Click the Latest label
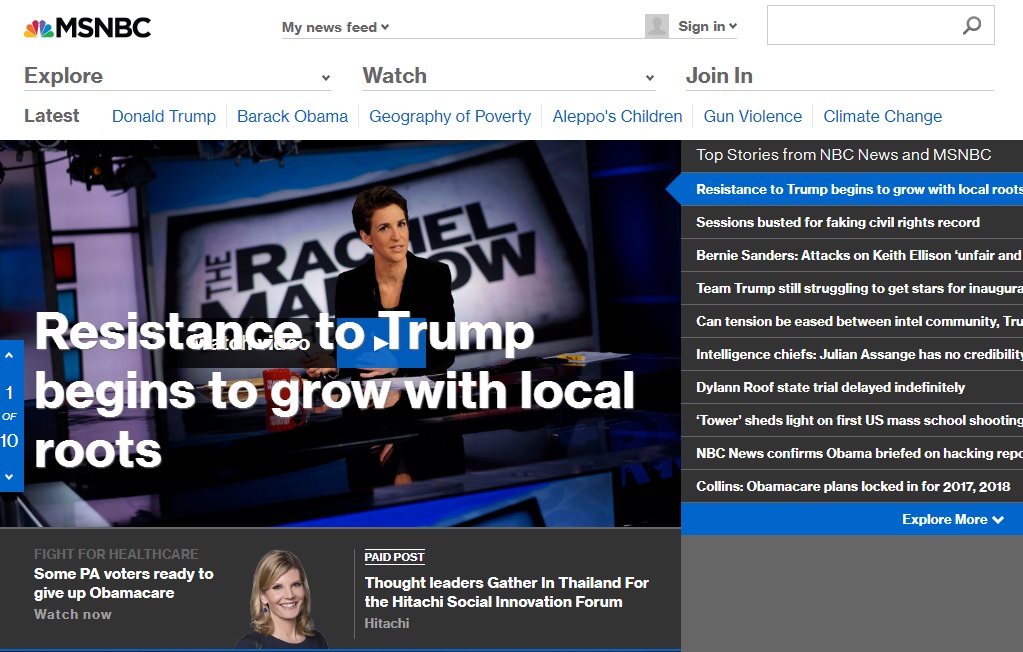This screenshot has height=652, width=1023. coord(52,116)
